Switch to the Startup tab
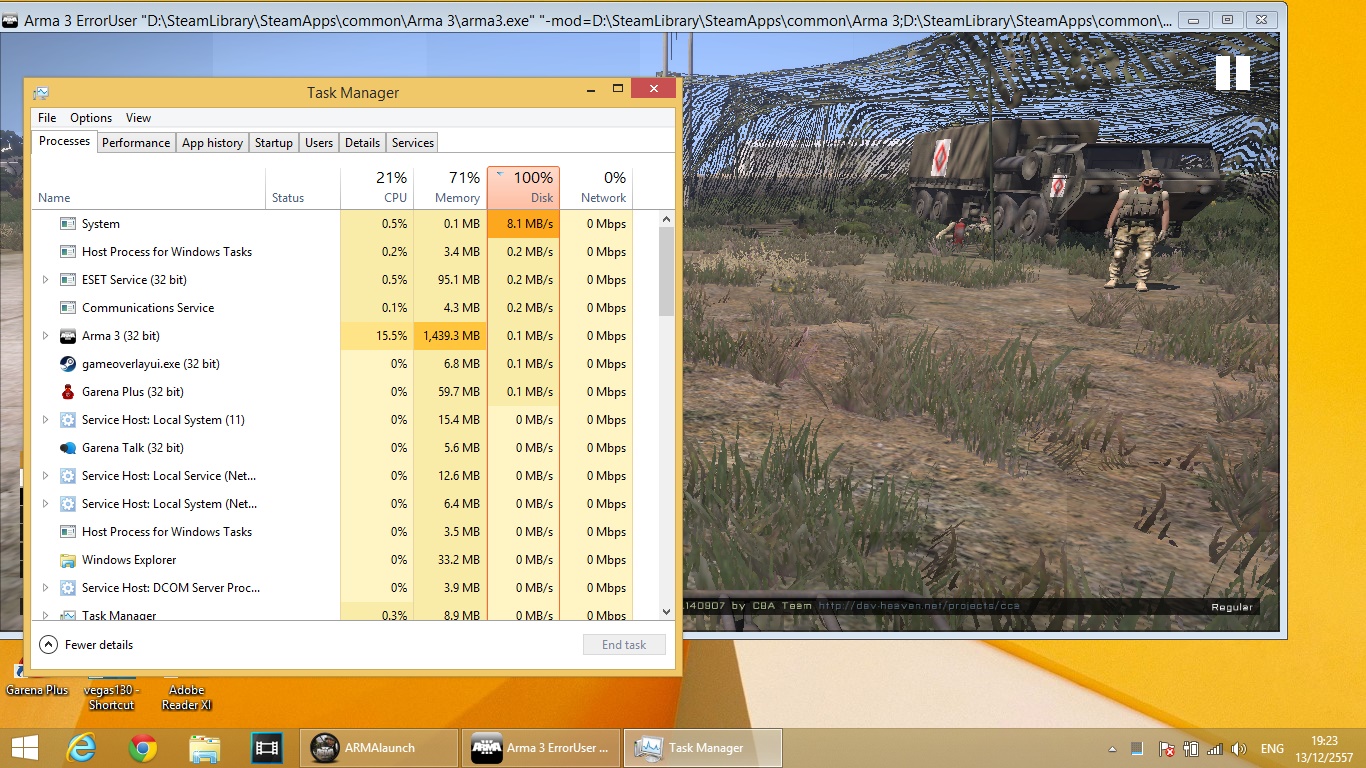Screen dimensions: 1366x768 [273, 143]
